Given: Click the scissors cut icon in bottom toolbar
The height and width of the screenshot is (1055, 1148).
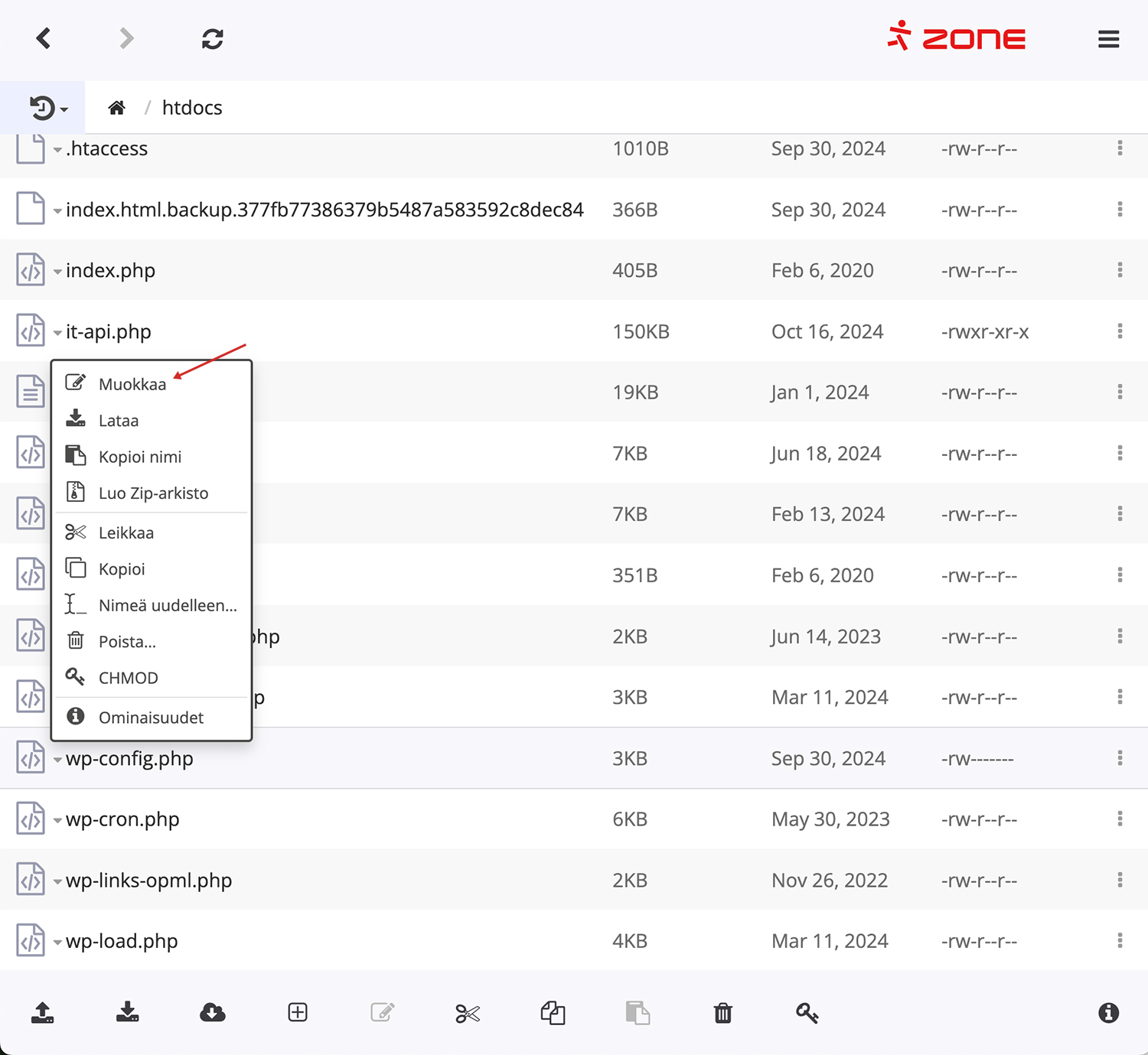Looking at the screenshot, I should click(467, 1014).
